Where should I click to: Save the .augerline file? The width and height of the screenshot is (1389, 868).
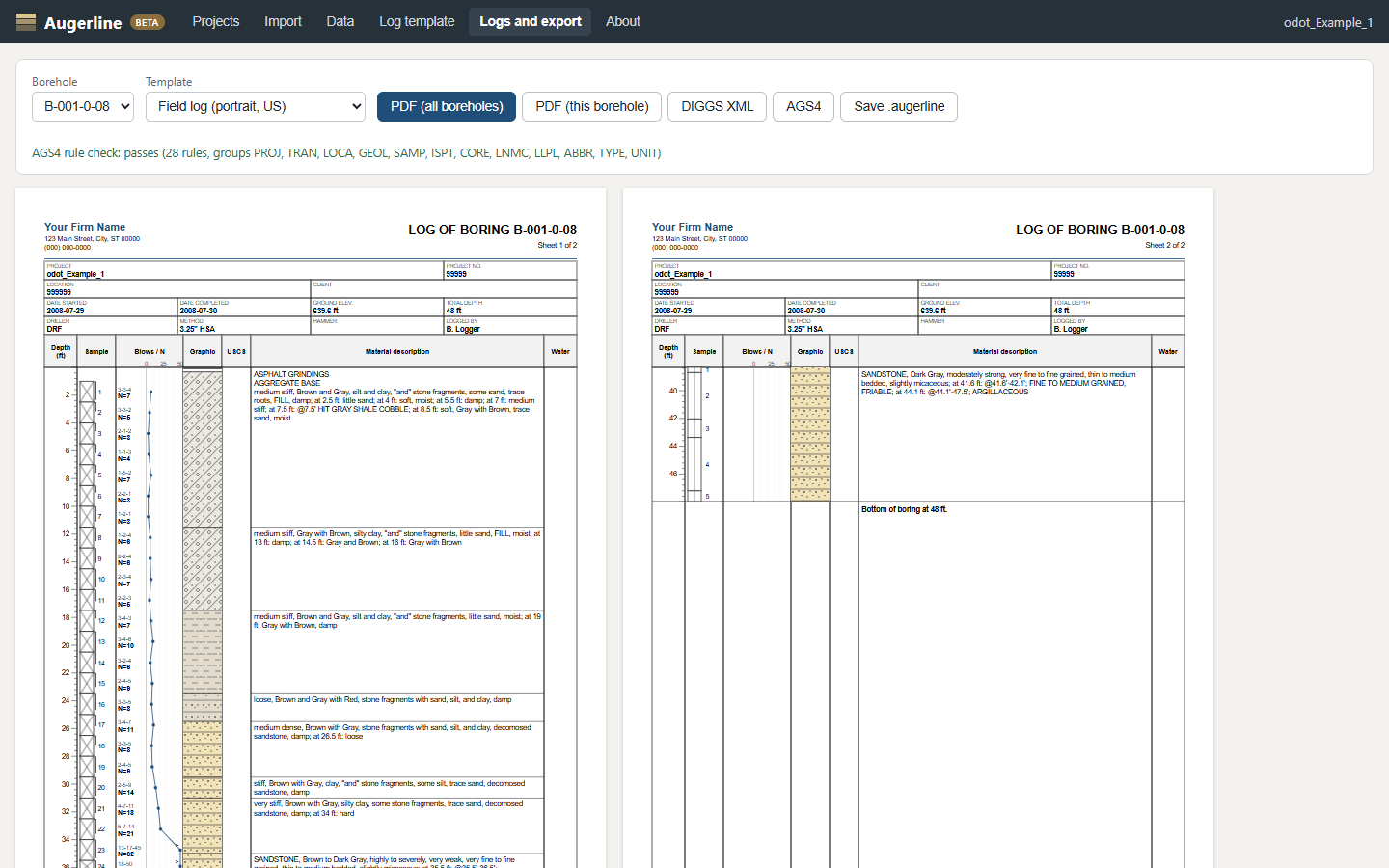[899, 106]
